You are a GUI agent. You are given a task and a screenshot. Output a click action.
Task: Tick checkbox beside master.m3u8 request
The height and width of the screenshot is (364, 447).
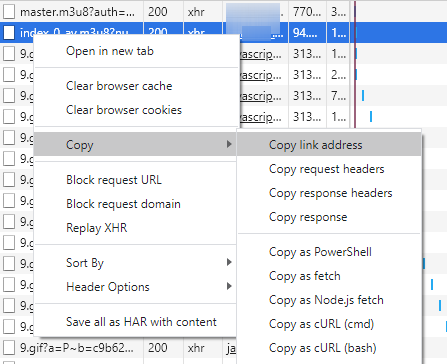[9, 12]
